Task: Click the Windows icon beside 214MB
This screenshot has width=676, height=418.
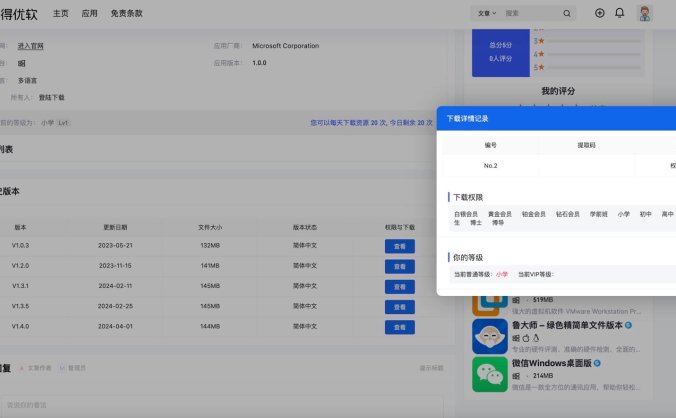Action: click(x=516, y=376)
